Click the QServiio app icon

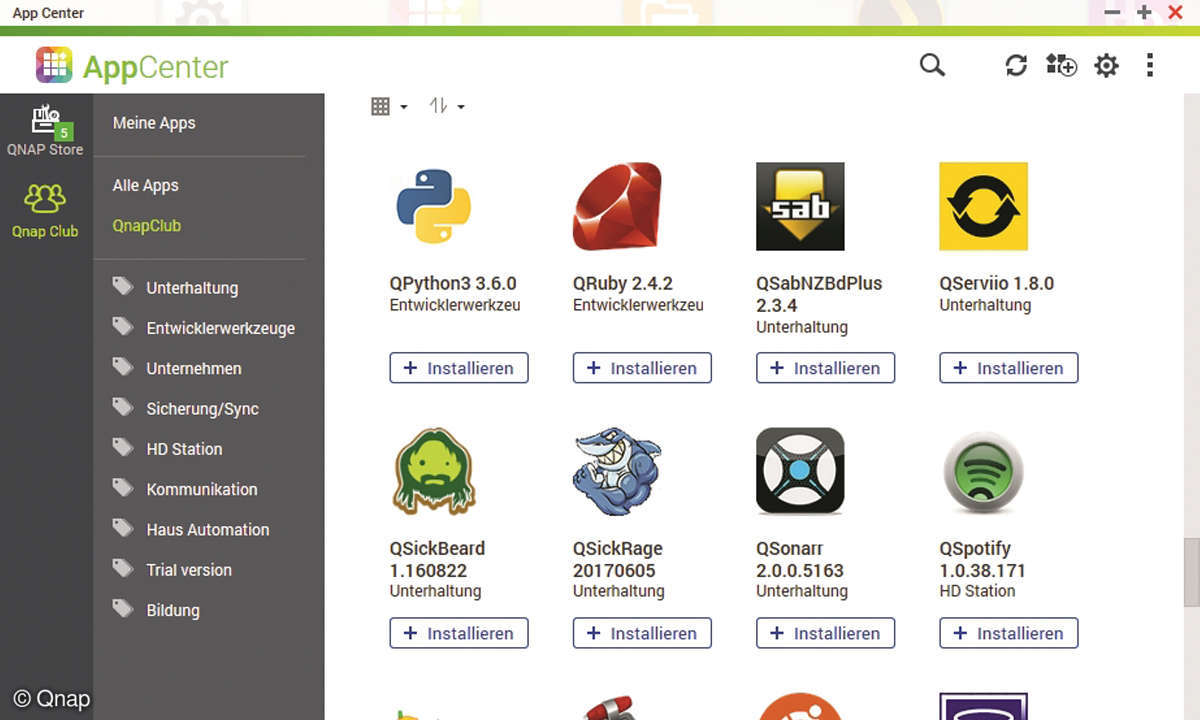[984, 206]
